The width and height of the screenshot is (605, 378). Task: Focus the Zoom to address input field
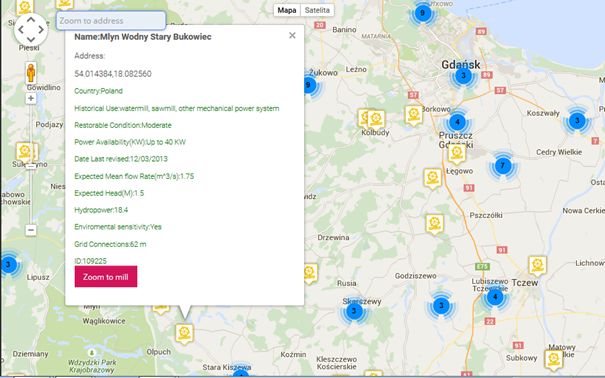click(x=111, y=20)
